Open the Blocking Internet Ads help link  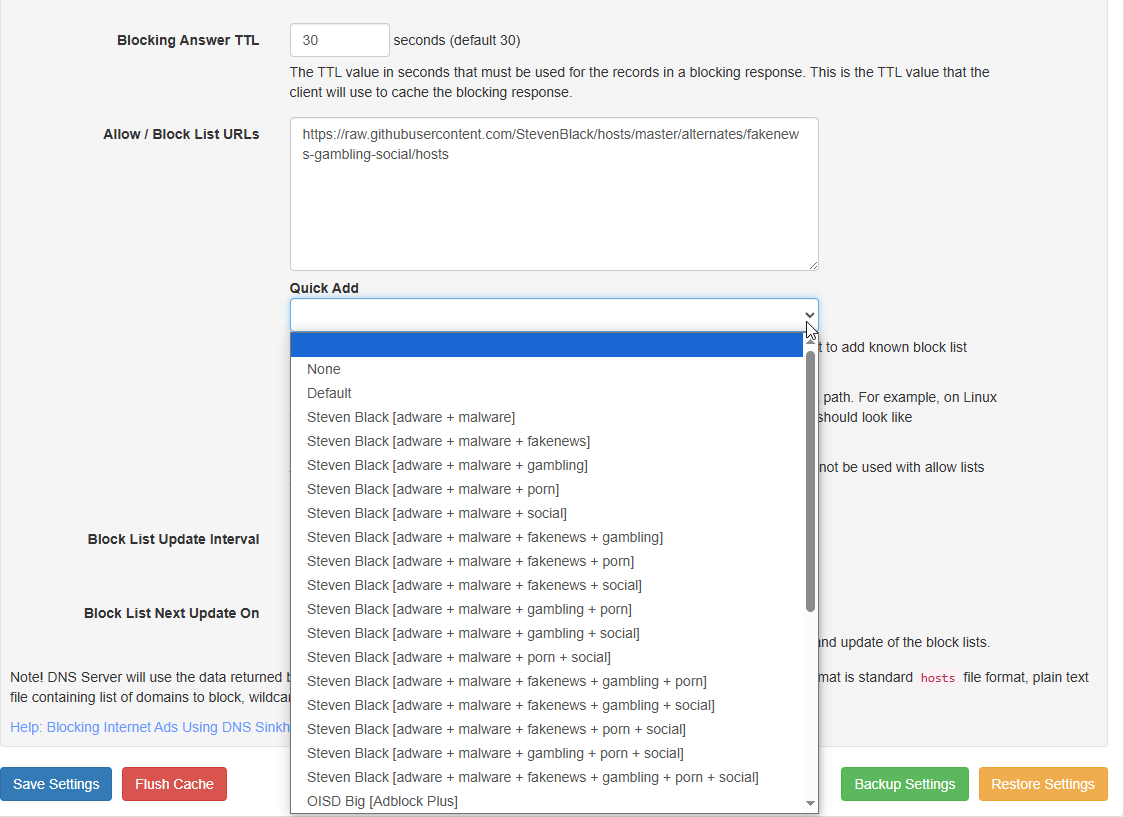coord(150,727)
